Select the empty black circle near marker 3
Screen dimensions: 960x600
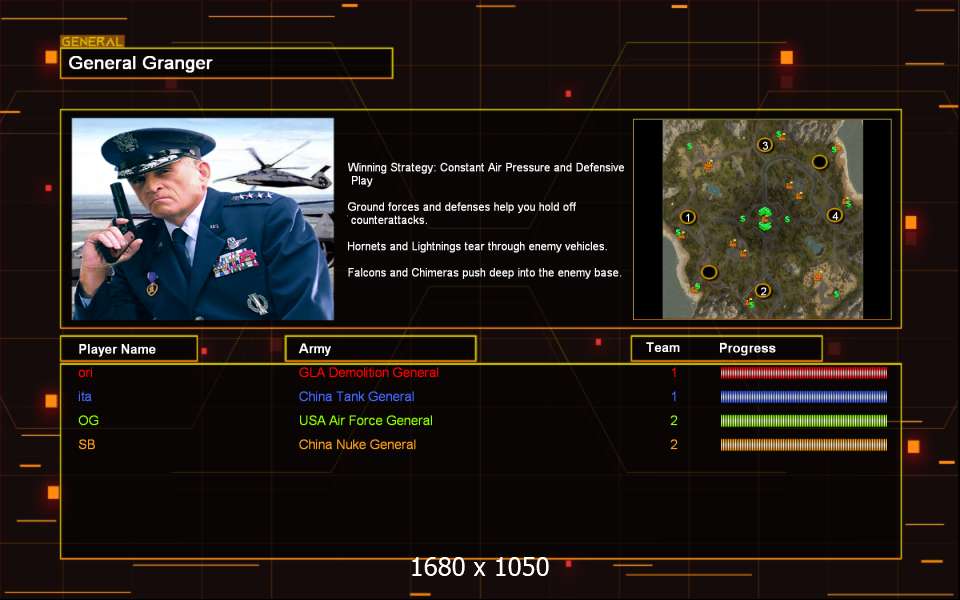point(819,162)
